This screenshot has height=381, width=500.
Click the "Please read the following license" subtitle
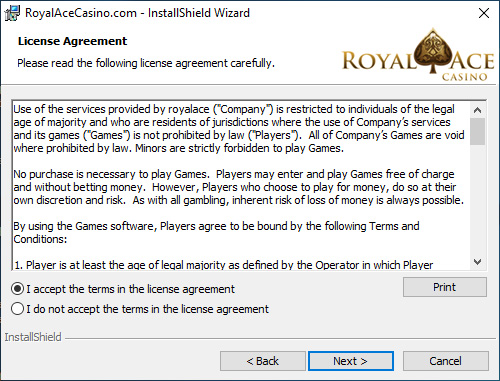146,63
